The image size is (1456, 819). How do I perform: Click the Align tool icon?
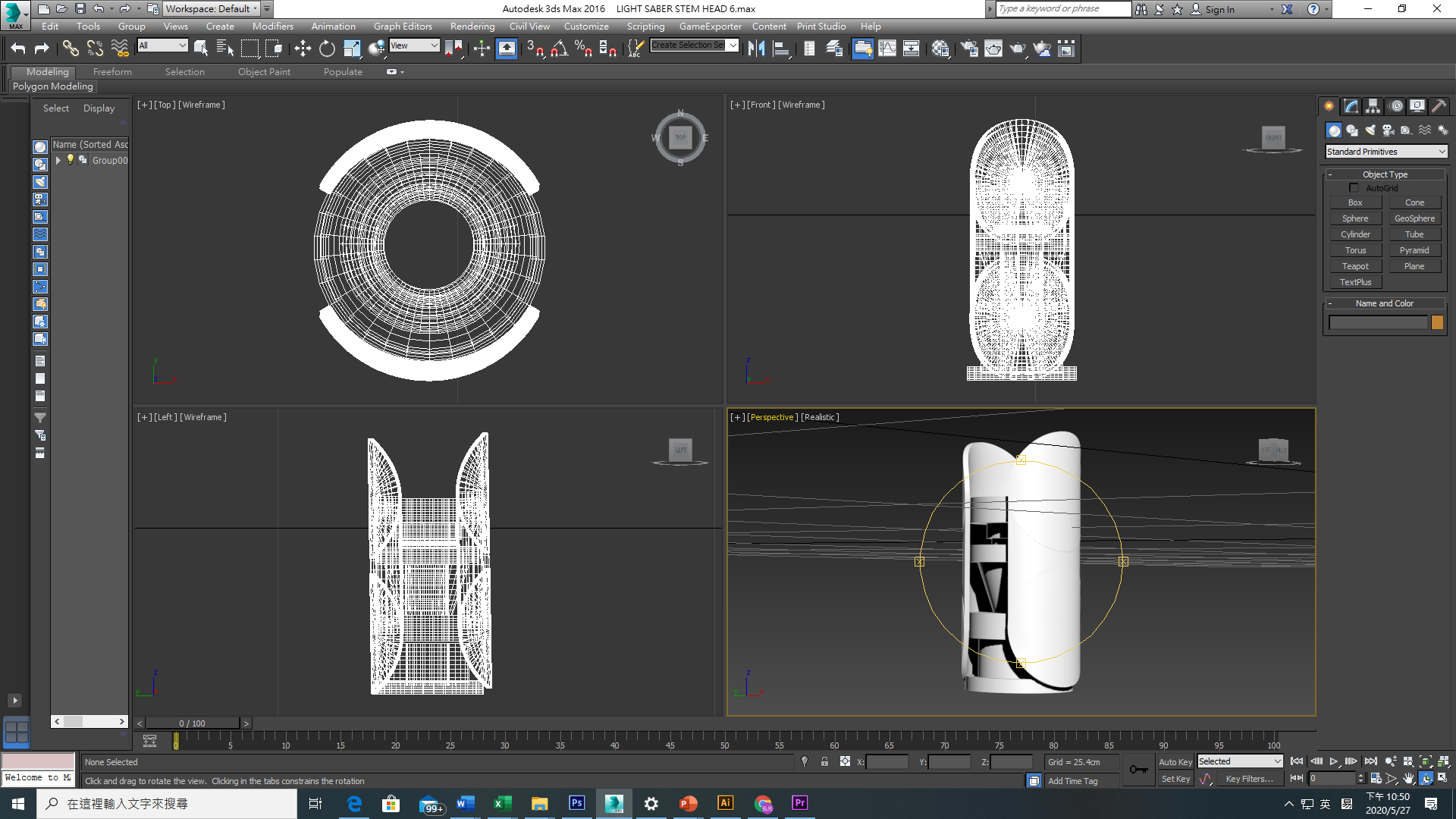pyautogui.click(x=780, y=49)
